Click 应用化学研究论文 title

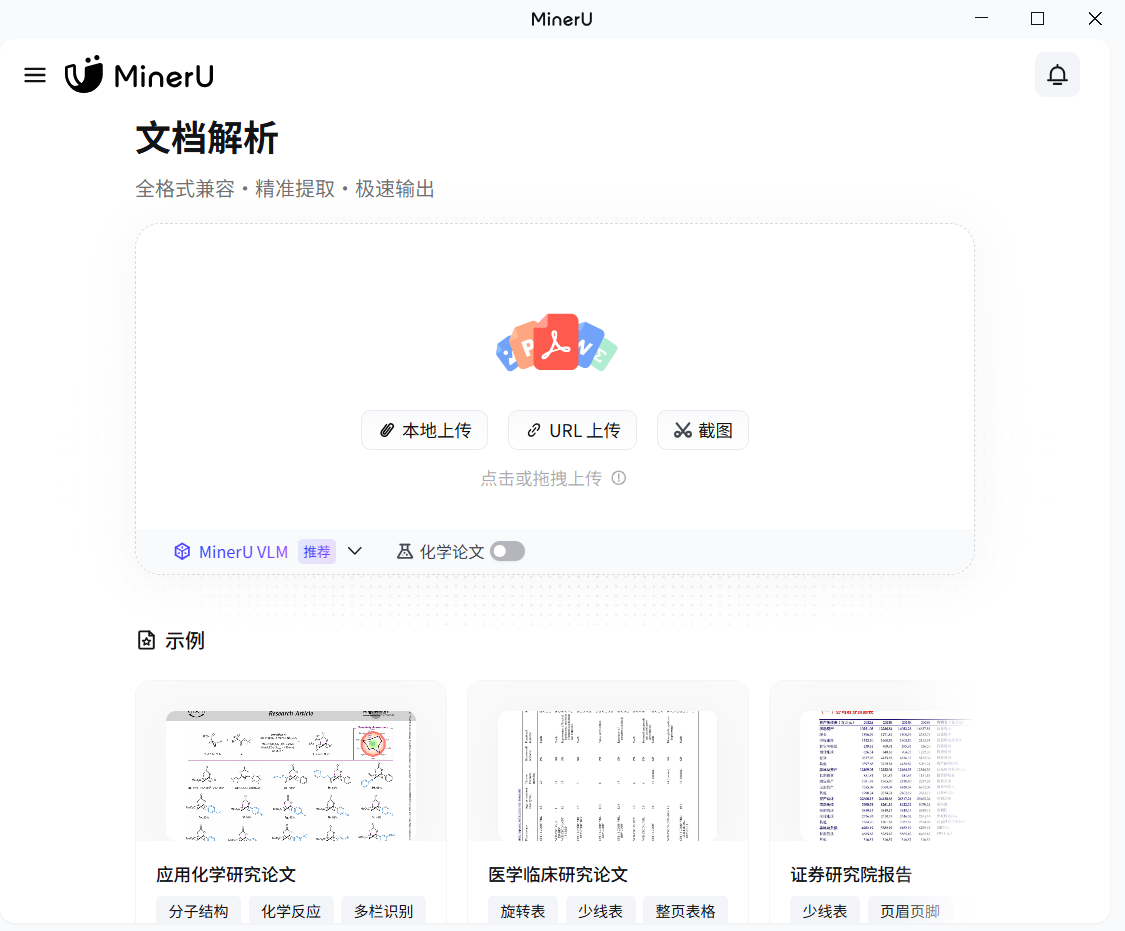[x=226, y=874]
